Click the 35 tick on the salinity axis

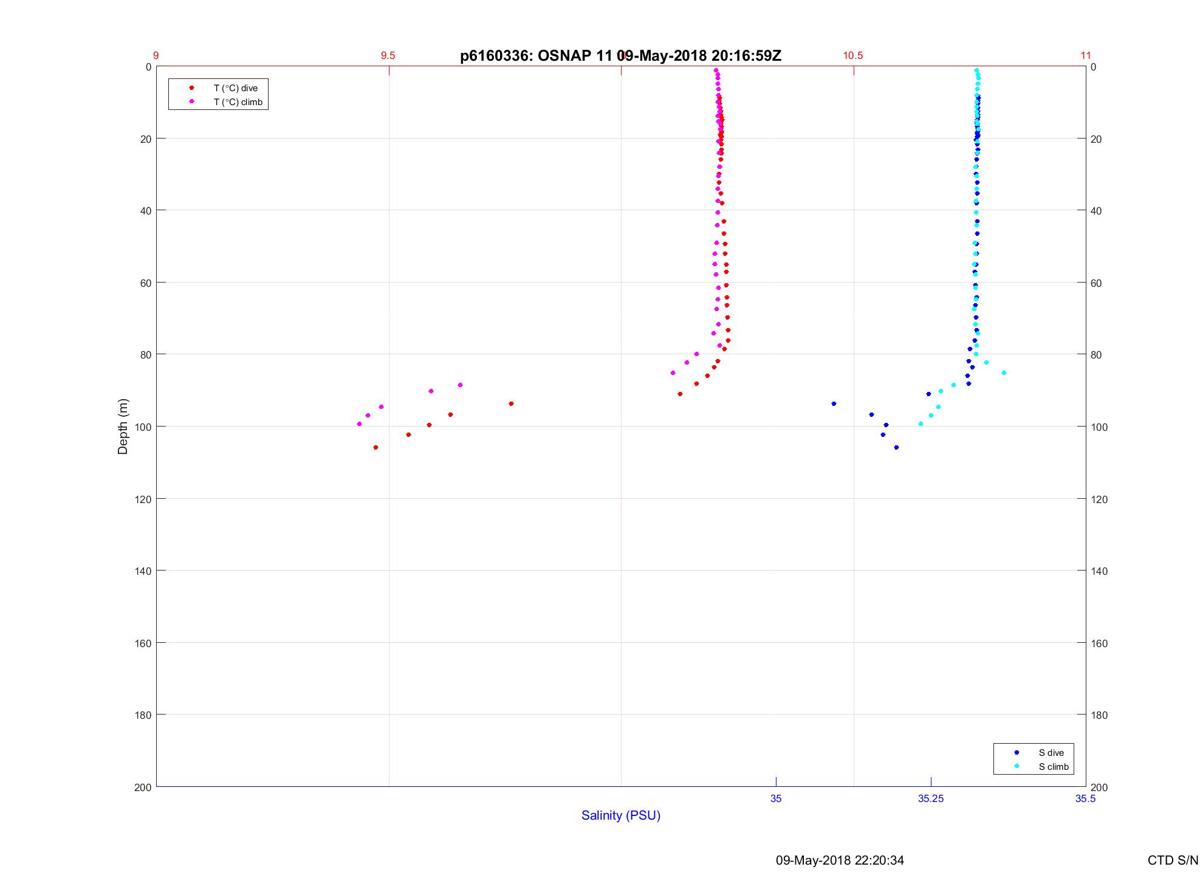776,799
